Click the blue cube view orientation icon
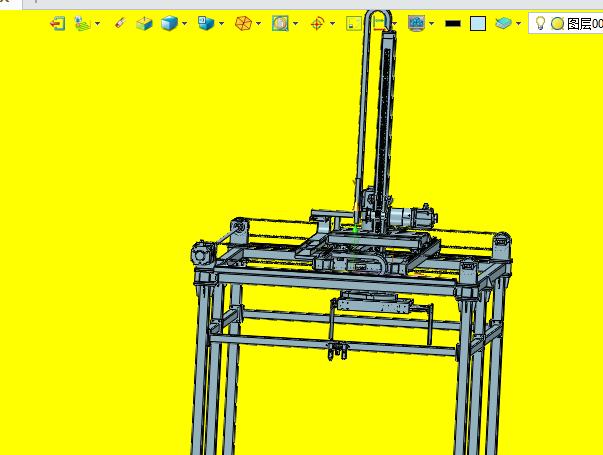 206,23
